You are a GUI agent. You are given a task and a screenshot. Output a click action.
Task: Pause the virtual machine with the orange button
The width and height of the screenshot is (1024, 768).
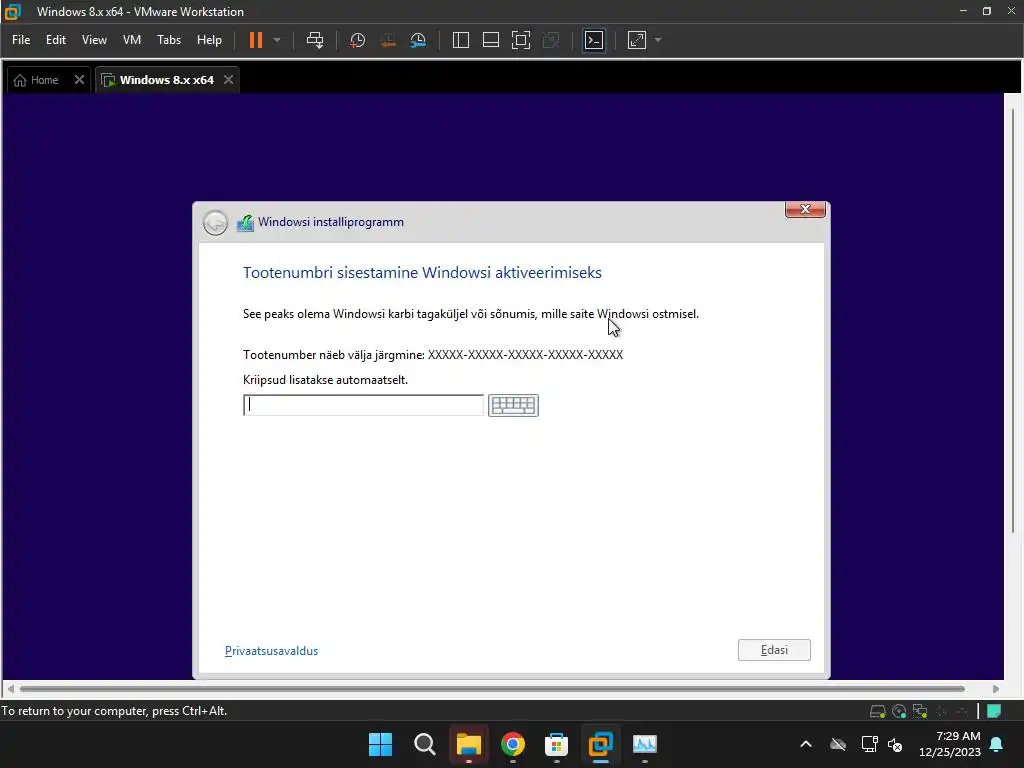[255, 40]
